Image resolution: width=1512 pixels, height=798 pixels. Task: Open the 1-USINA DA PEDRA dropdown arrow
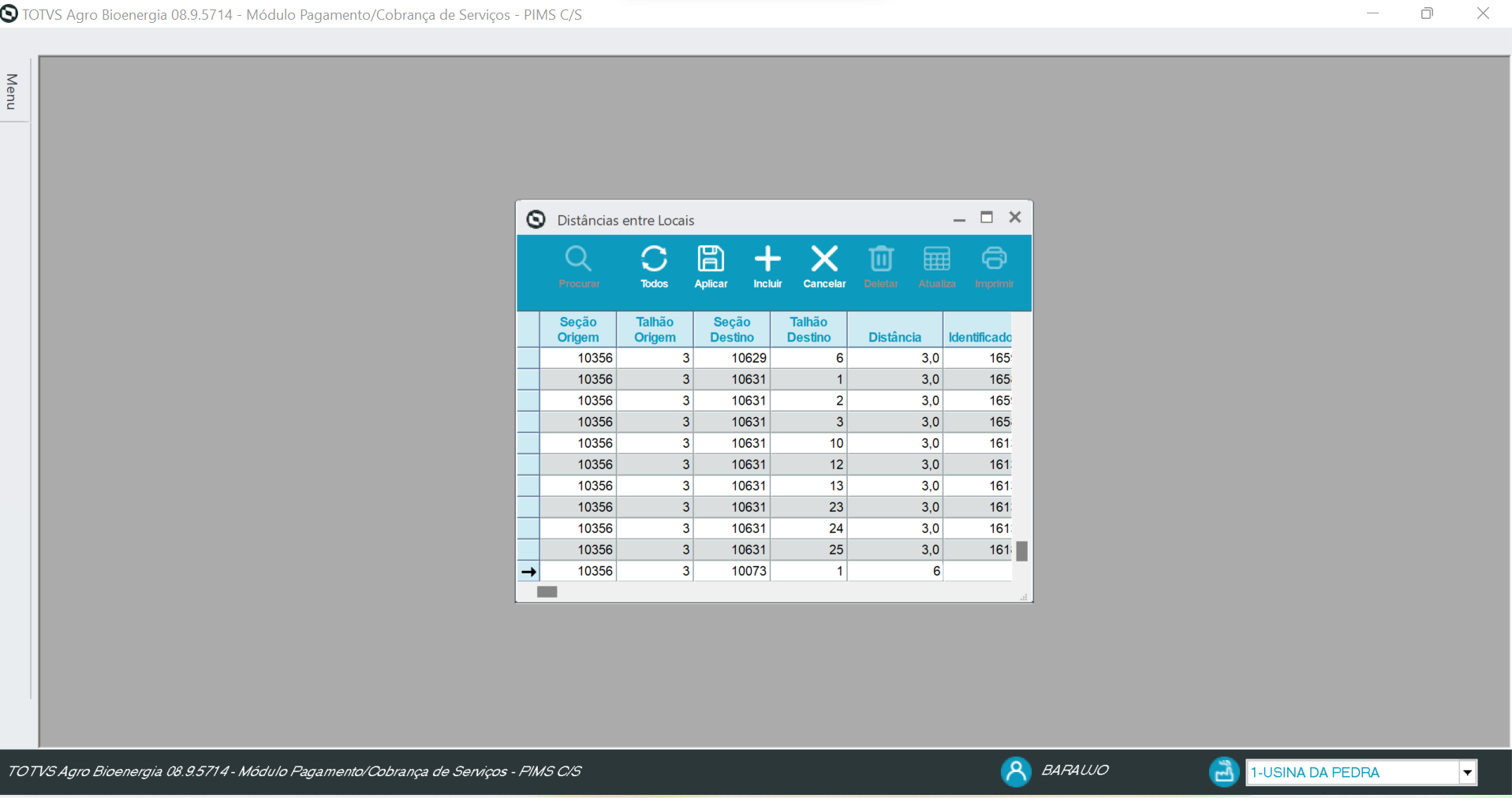point(1467,773)
